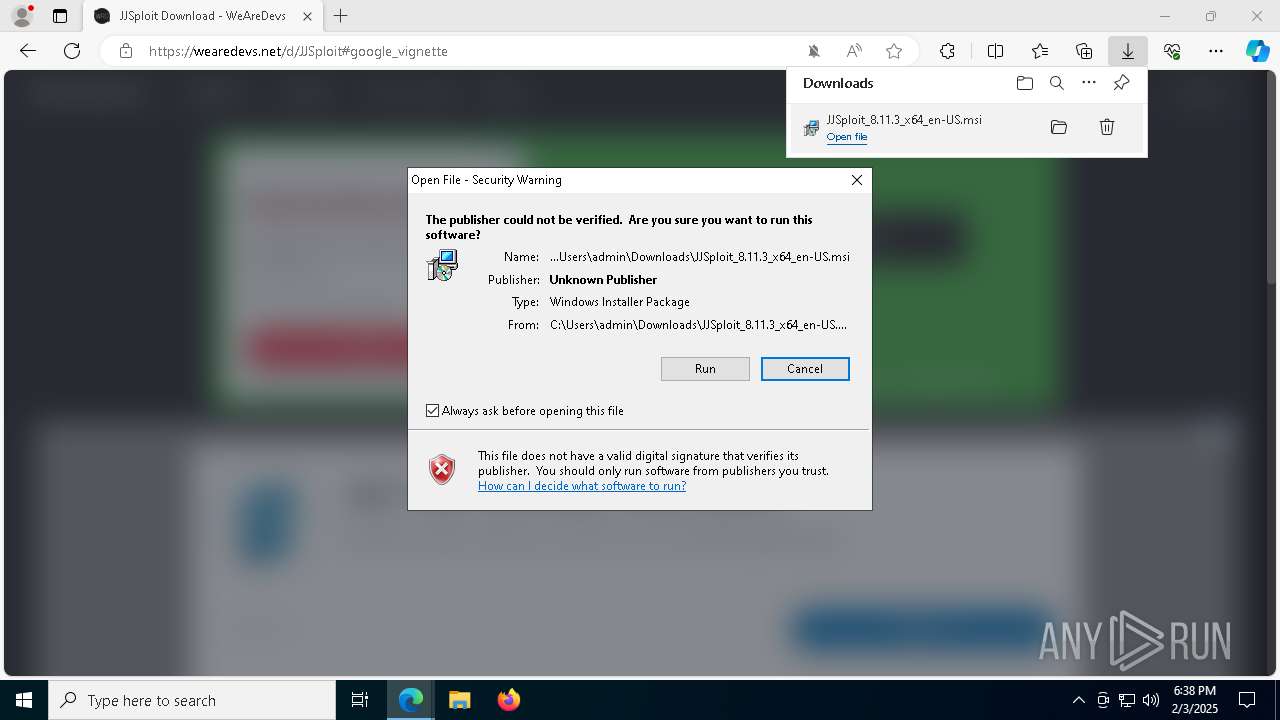This screenshot has height=720, width=1280.
Task: Add this page to favorites star
Action: pyautogui.click(x=894, y=51)
